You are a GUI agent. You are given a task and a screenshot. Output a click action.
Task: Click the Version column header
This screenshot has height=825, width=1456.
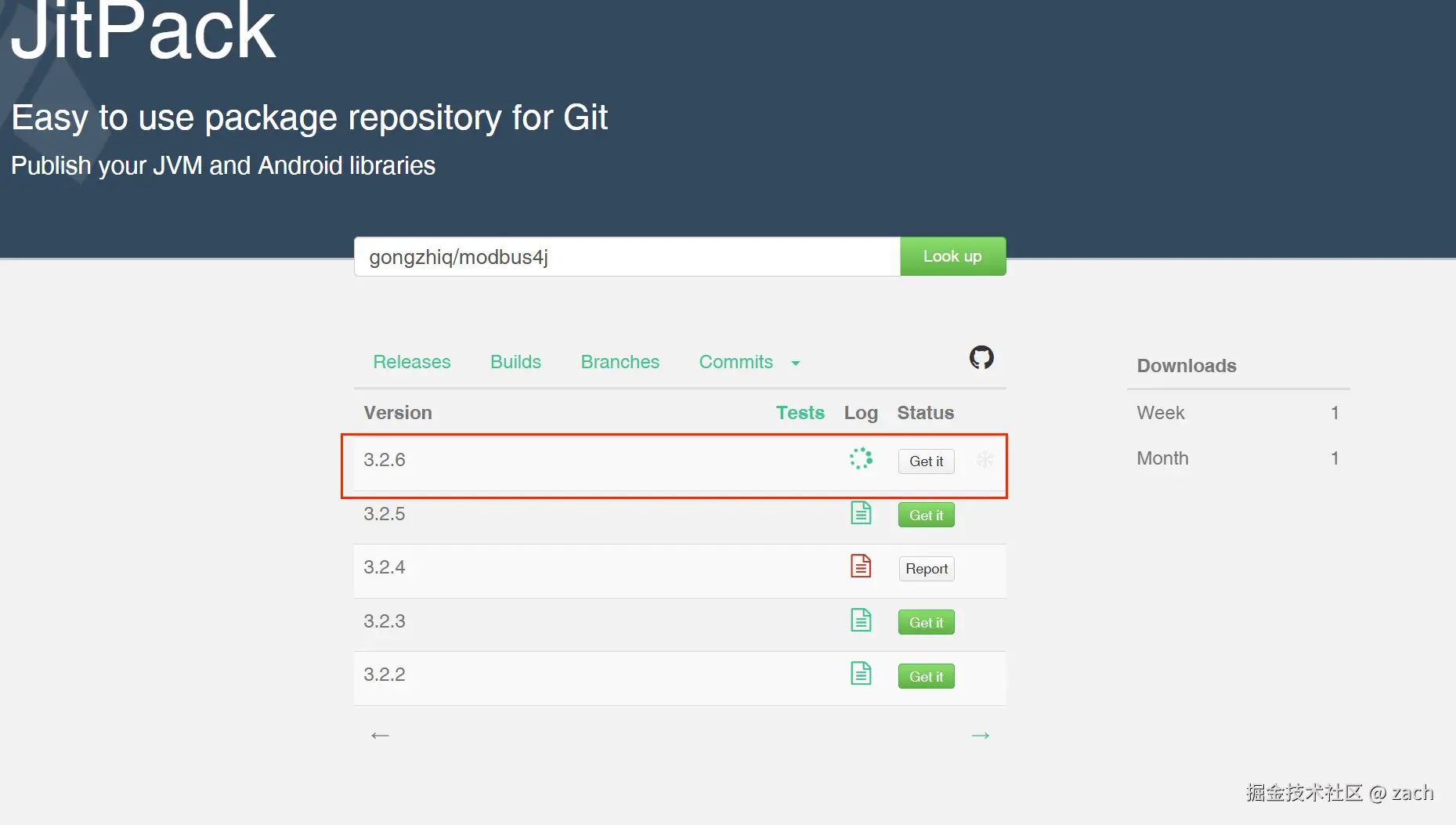click(x=398, y=413)
